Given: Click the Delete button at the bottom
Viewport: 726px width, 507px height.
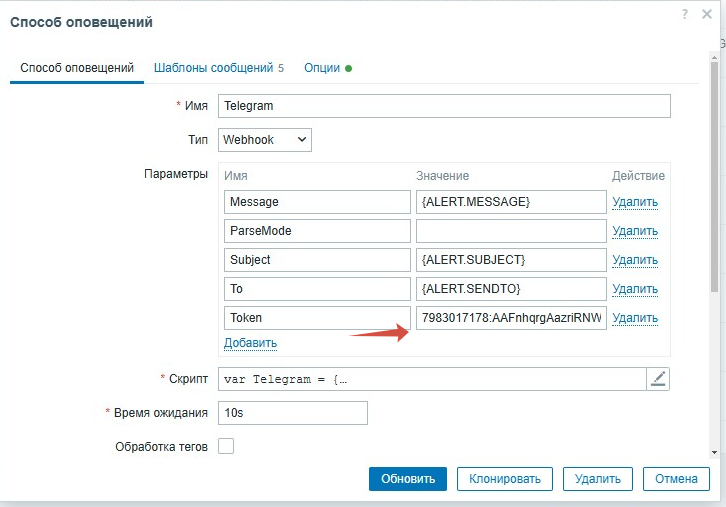Looking at the screenshot, I should point(598,479).
